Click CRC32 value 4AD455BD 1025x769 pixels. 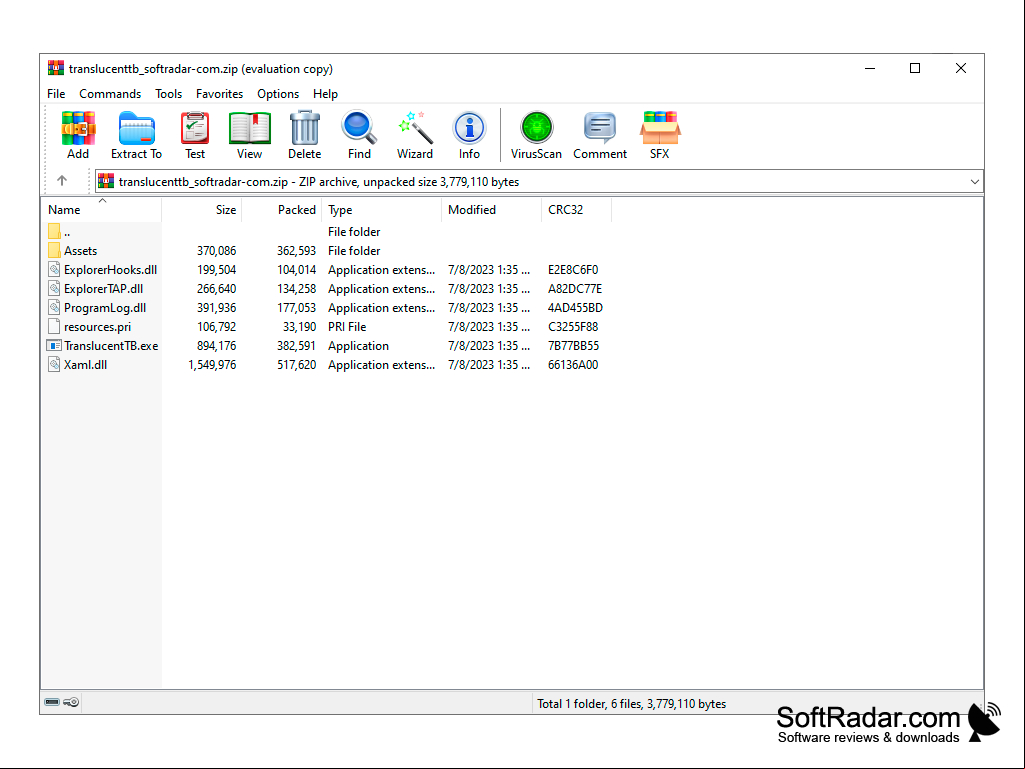coord(575,307)
